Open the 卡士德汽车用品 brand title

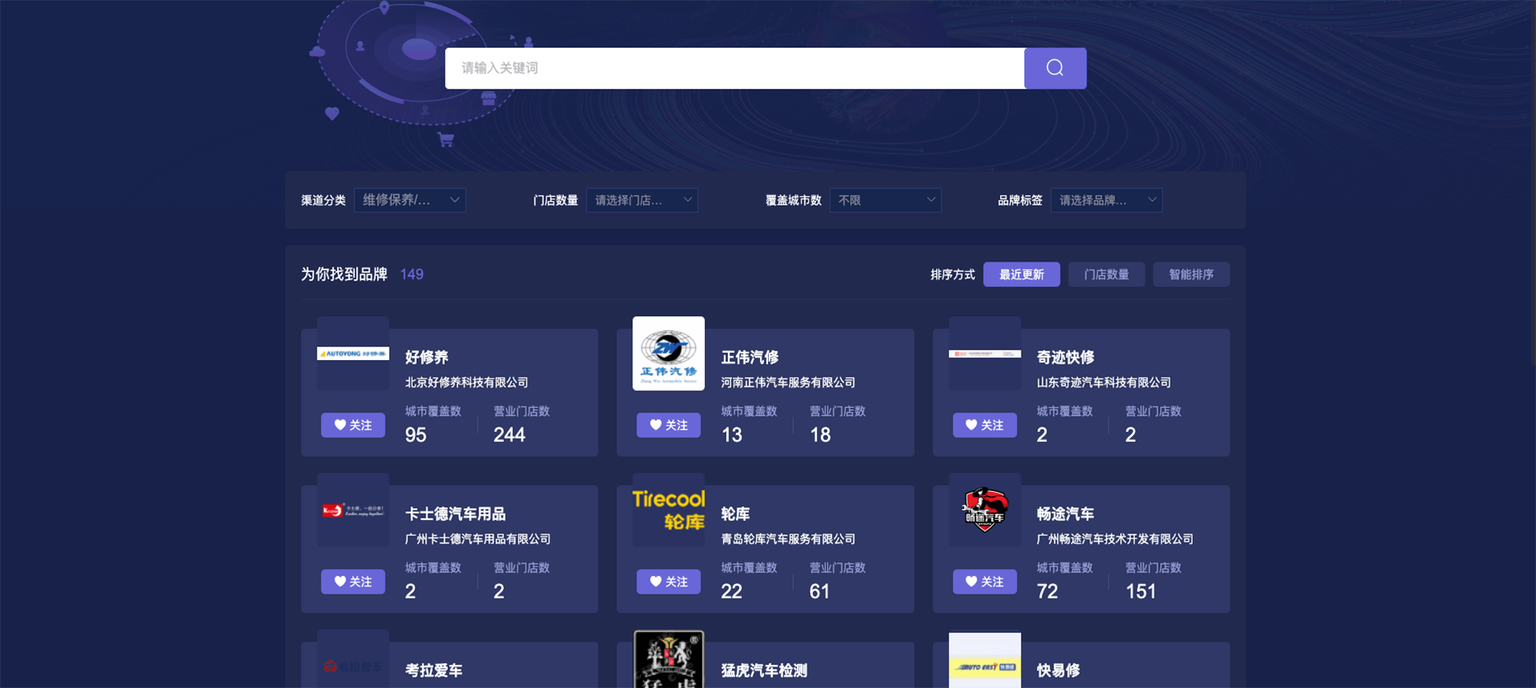point(455,514)
